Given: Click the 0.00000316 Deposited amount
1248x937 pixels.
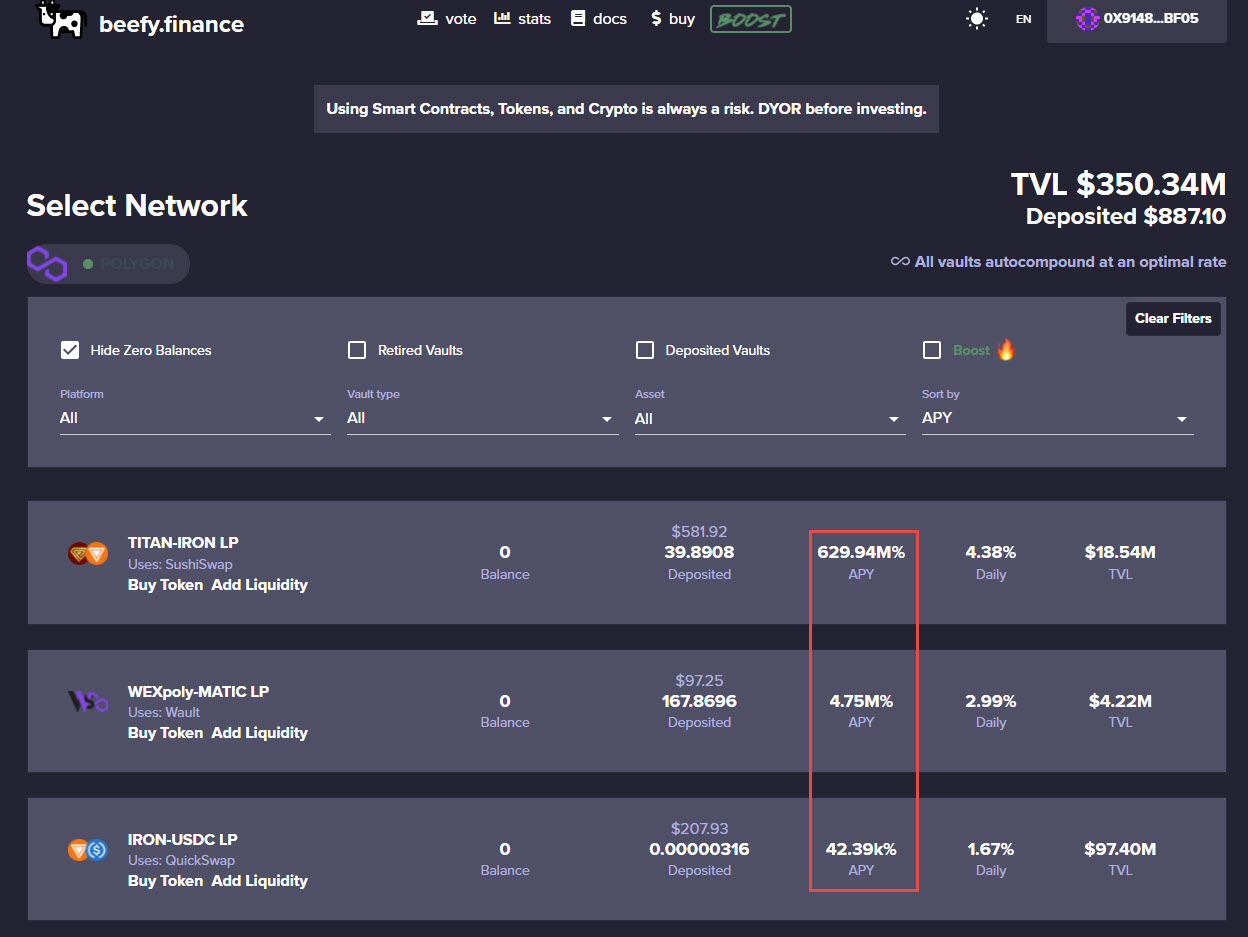Looking at the screenshot, I should click(x=699, y=849).
